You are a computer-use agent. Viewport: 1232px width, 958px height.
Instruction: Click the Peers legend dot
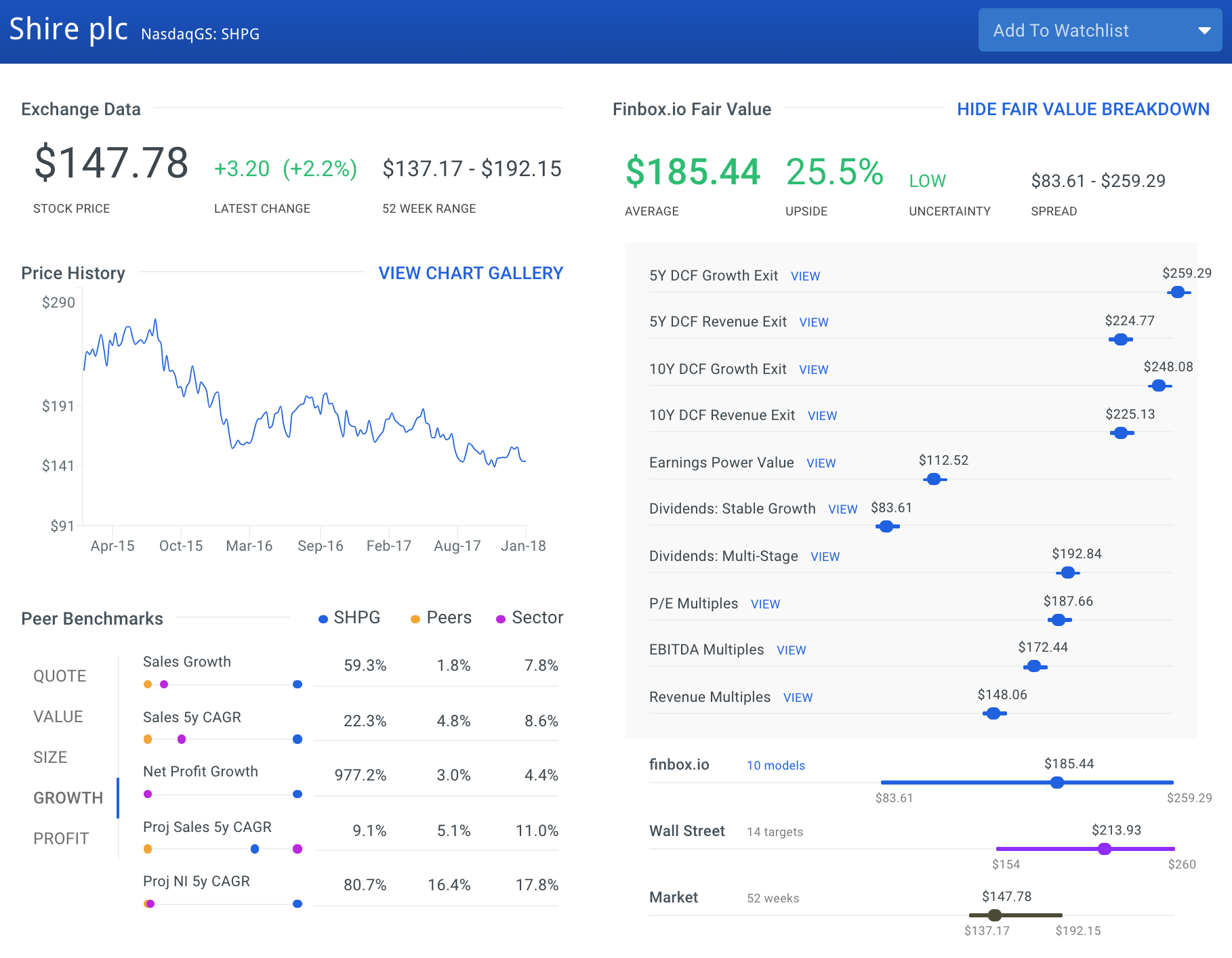(415, 619)
